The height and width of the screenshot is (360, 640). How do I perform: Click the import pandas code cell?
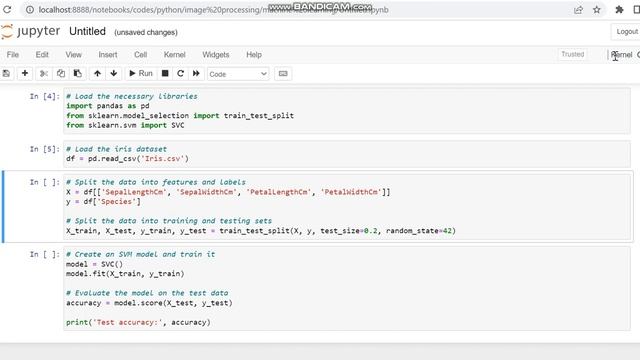click(347, 111)
